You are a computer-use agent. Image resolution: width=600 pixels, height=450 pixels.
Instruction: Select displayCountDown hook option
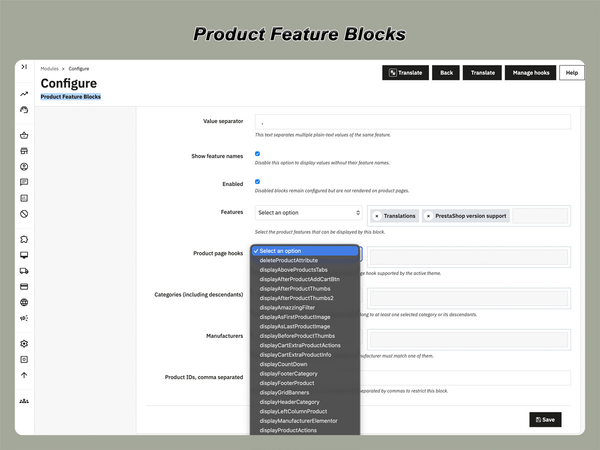(x=305, y=364)
